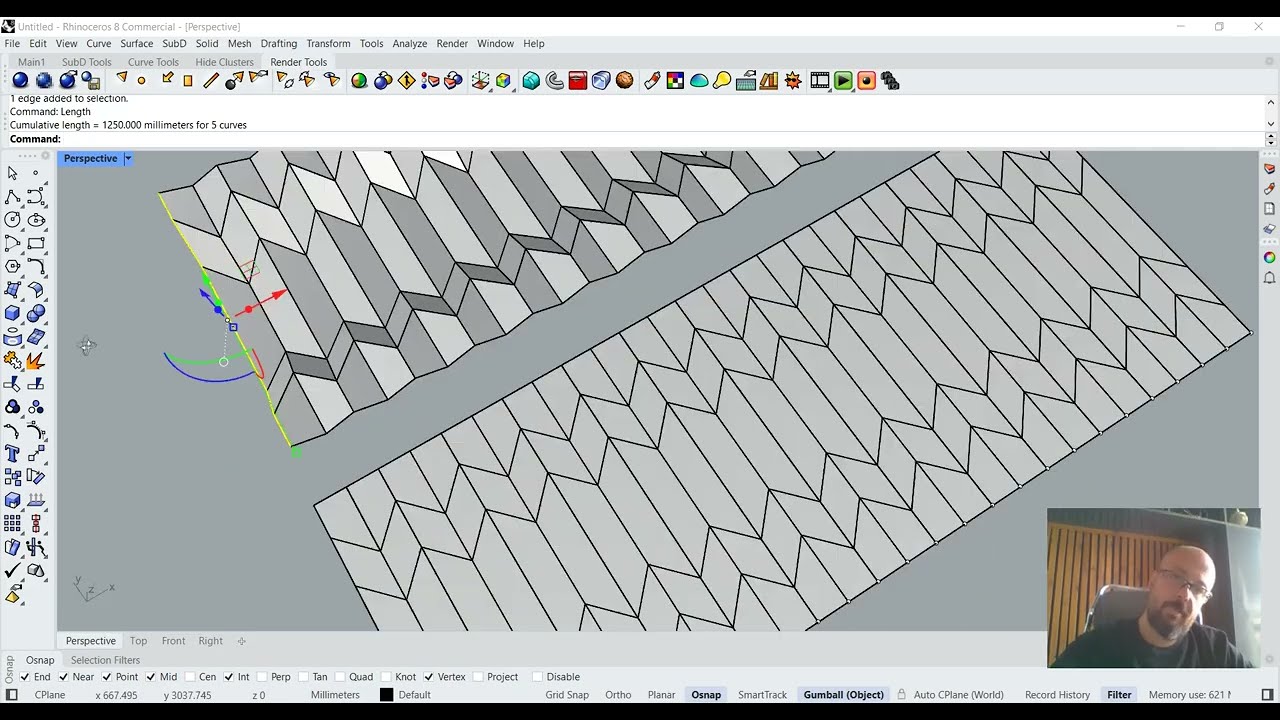The image size is (1280, 720).
Task: Select the Text object tool
Action: pyautogui.click(x=12, y=453)
